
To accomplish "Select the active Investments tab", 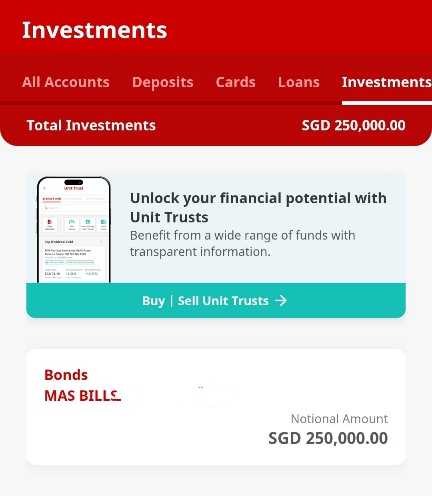I will pos(387,82).
